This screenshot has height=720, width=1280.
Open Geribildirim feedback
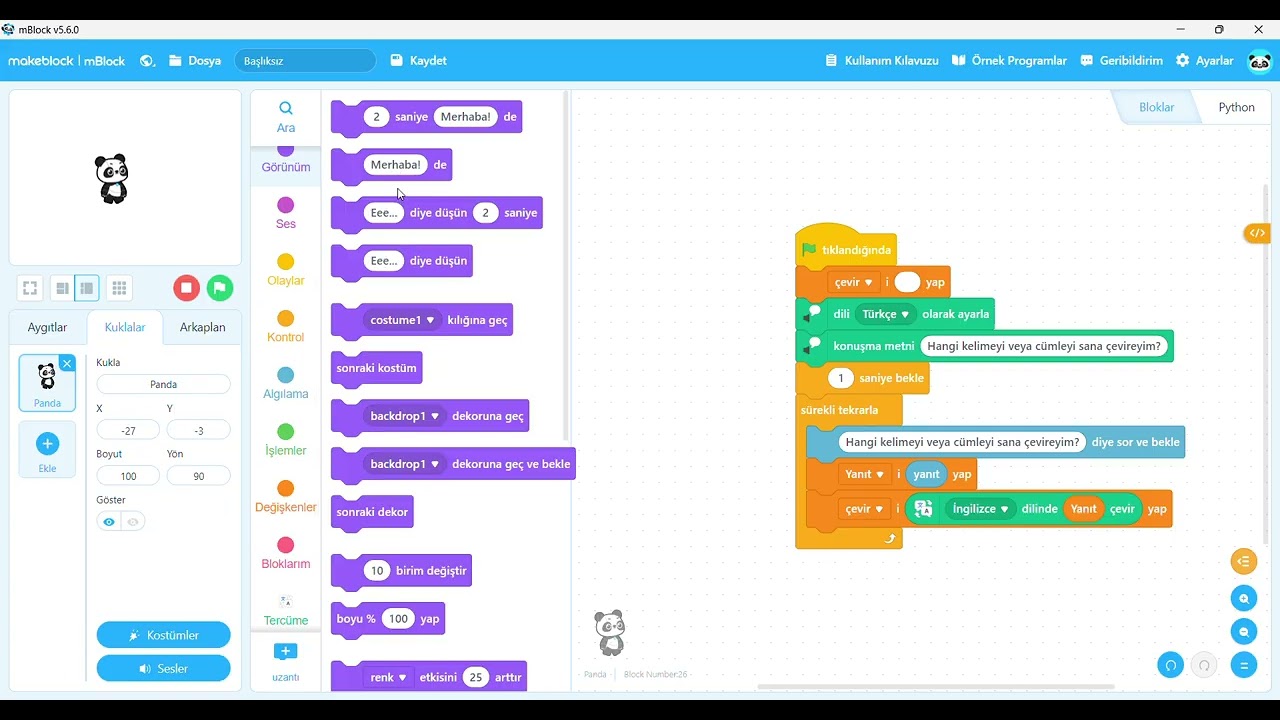(x=1121, y=61)
